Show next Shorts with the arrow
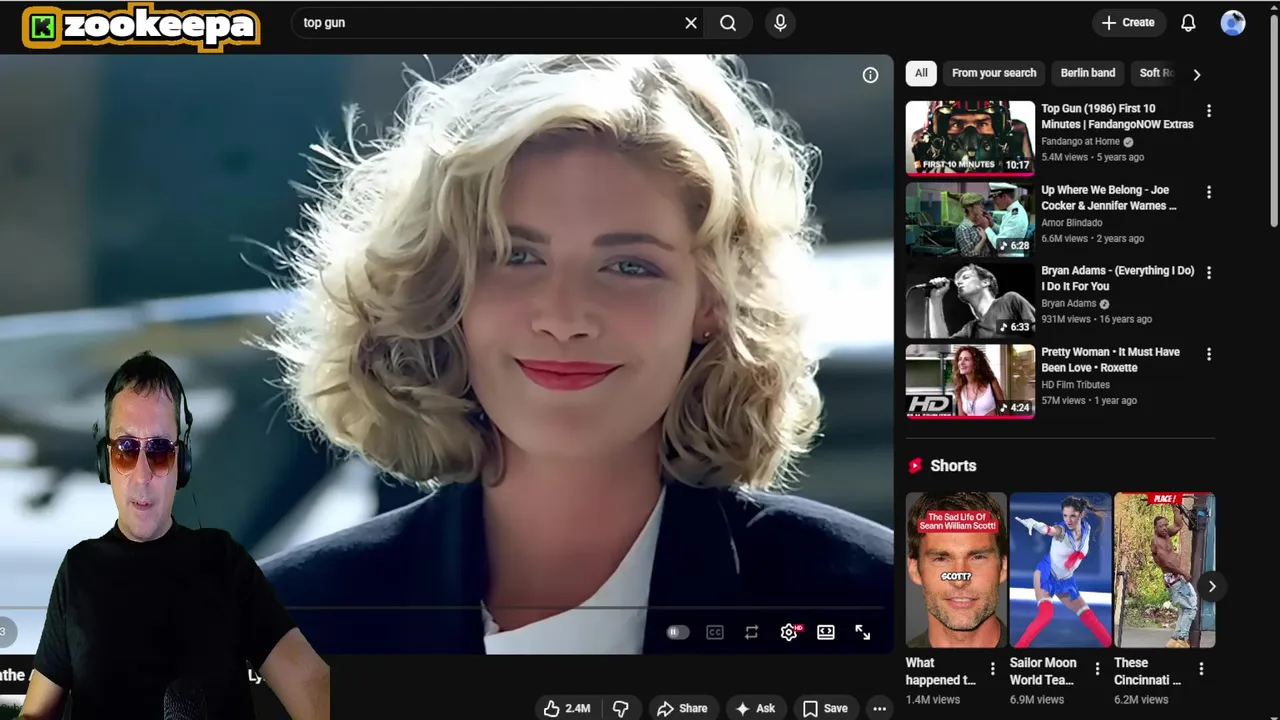The image size is (1280, 720). [1211, 586]
